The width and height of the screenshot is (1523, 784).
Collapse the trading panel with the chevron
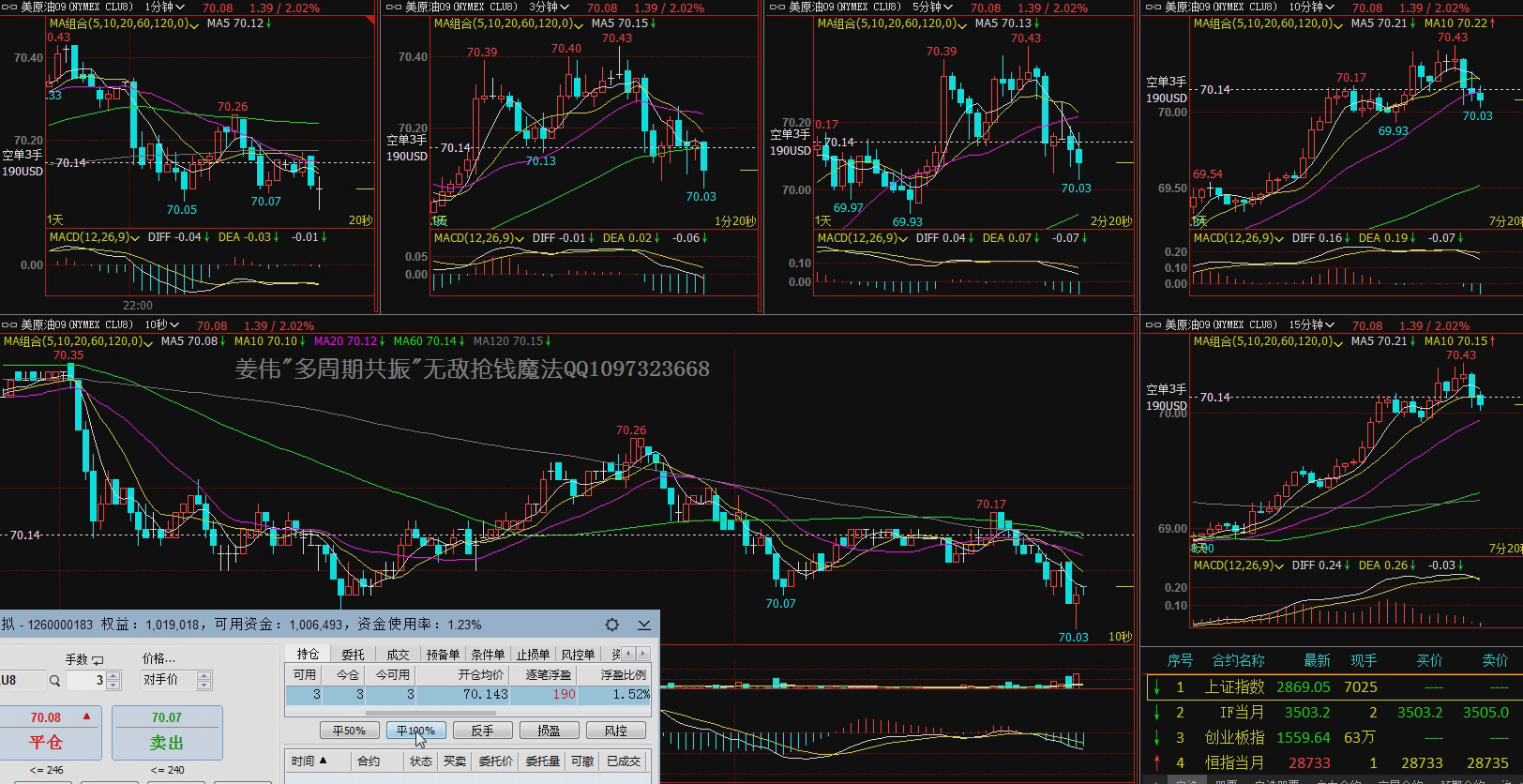point(644,625)
